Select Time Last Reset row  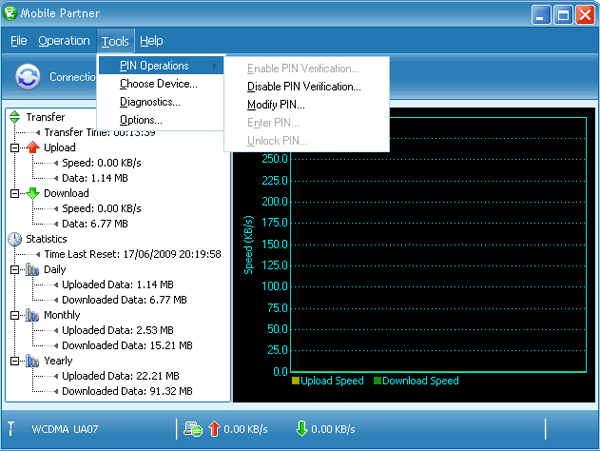click(133, 254)
